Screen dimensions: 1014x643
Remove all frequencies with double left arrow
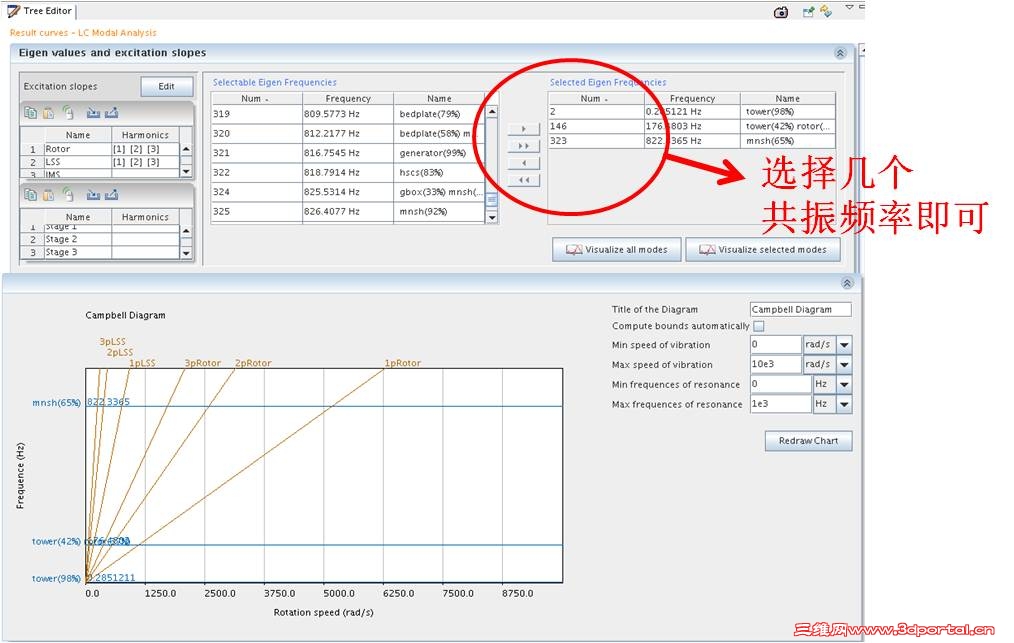524,180
